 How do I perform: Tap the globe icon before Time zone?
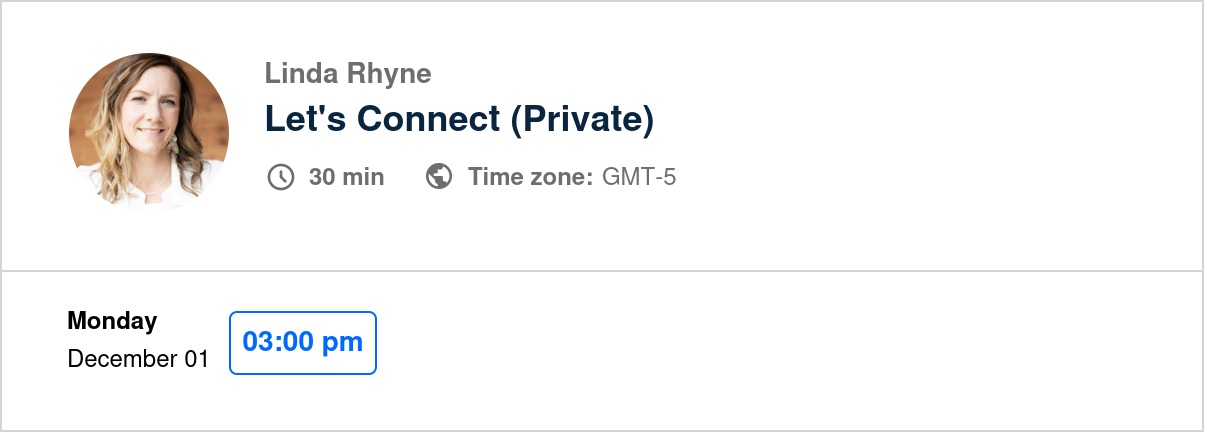439,177
